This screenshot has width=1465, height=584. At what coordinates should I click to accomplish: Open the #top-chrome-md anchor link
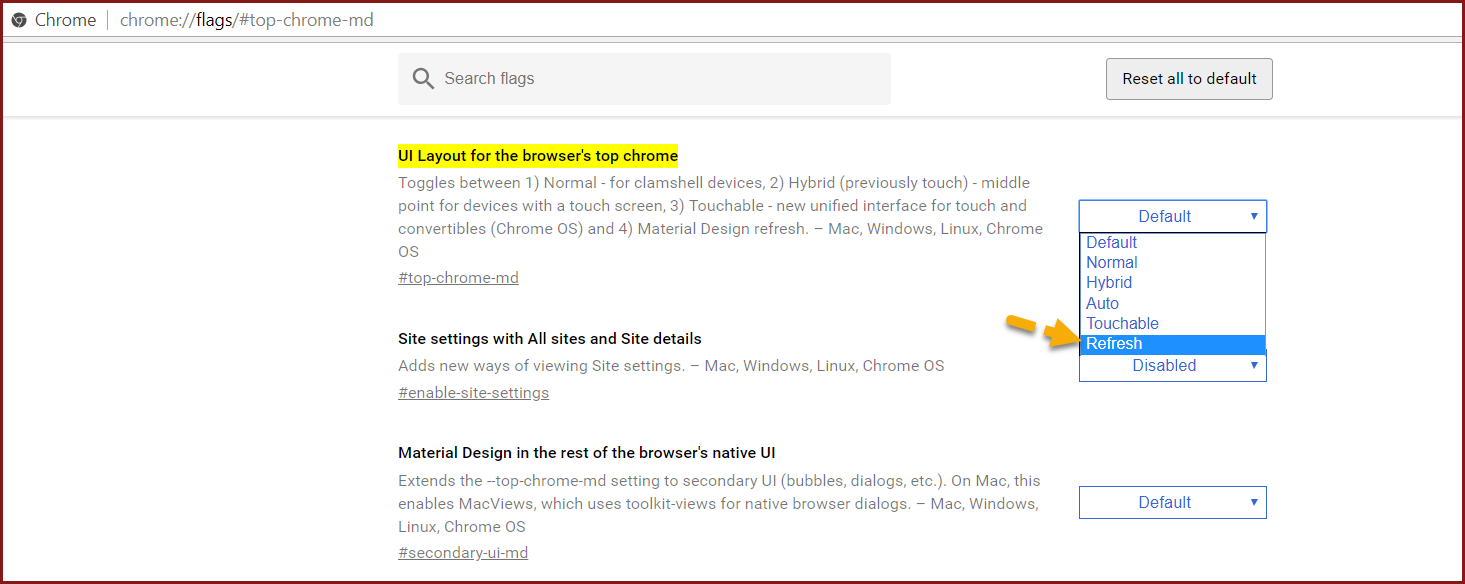click(458, 278)
